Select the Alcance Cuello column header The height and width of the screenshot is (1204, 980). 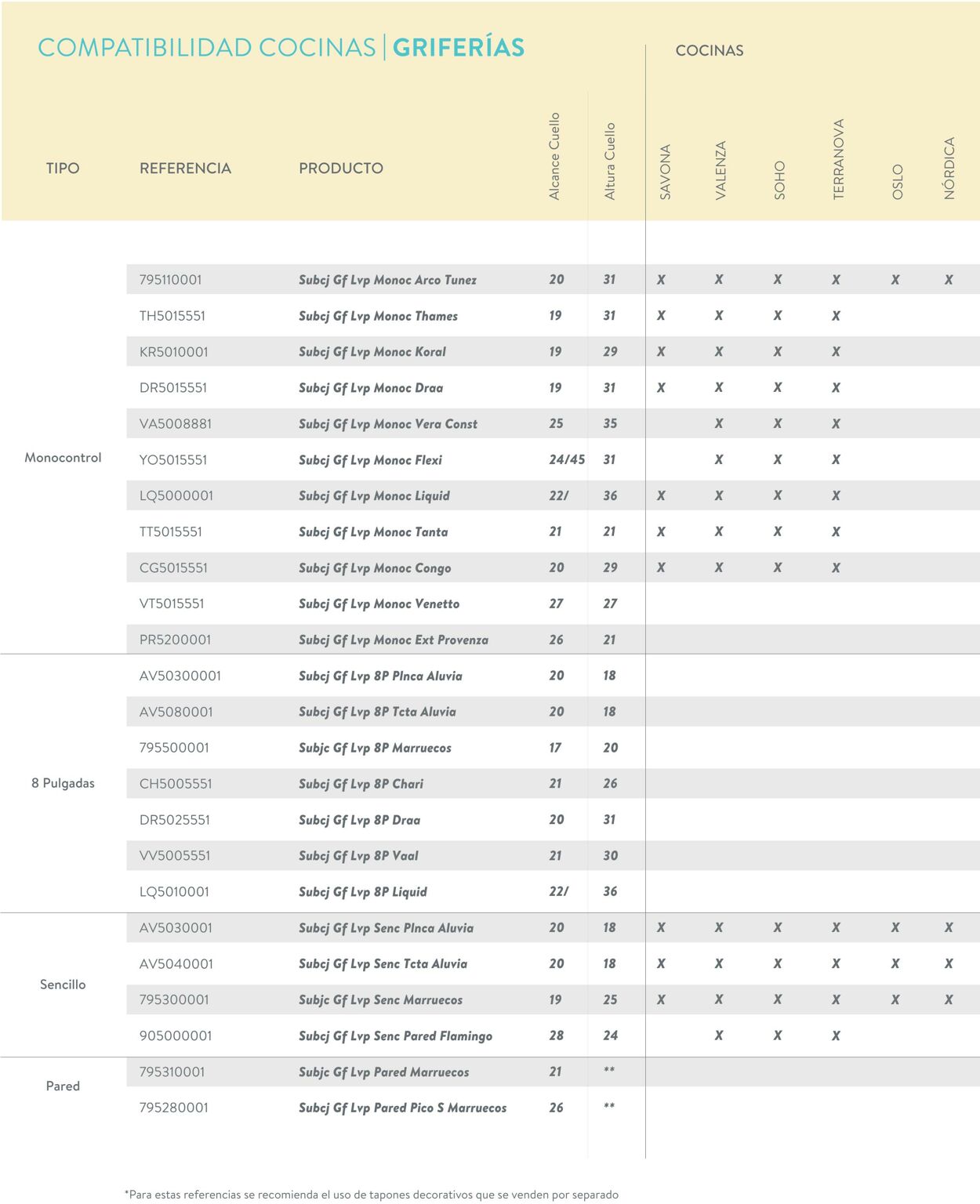click(x=554, y=157)
